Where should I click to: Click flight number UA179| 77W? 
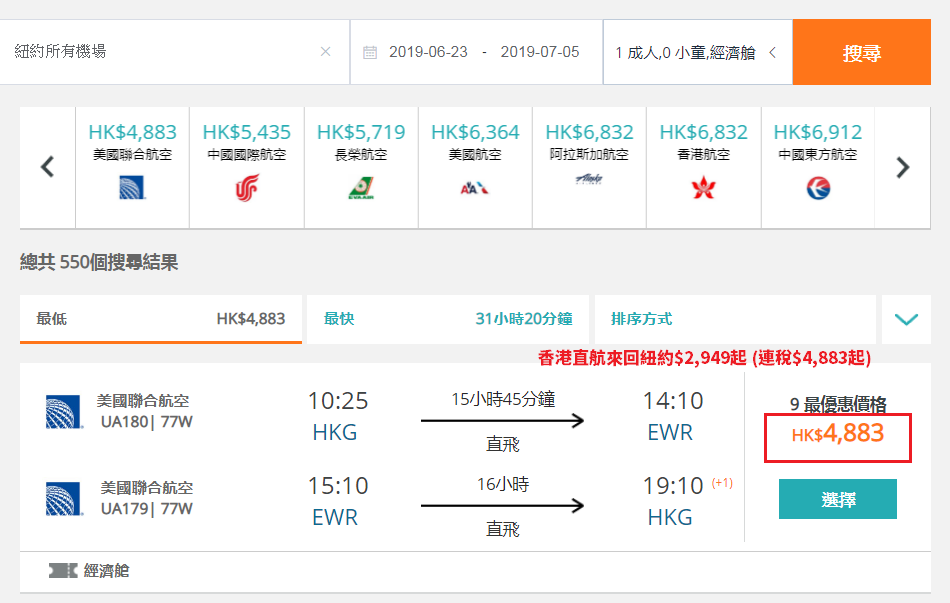coord(147,508)
